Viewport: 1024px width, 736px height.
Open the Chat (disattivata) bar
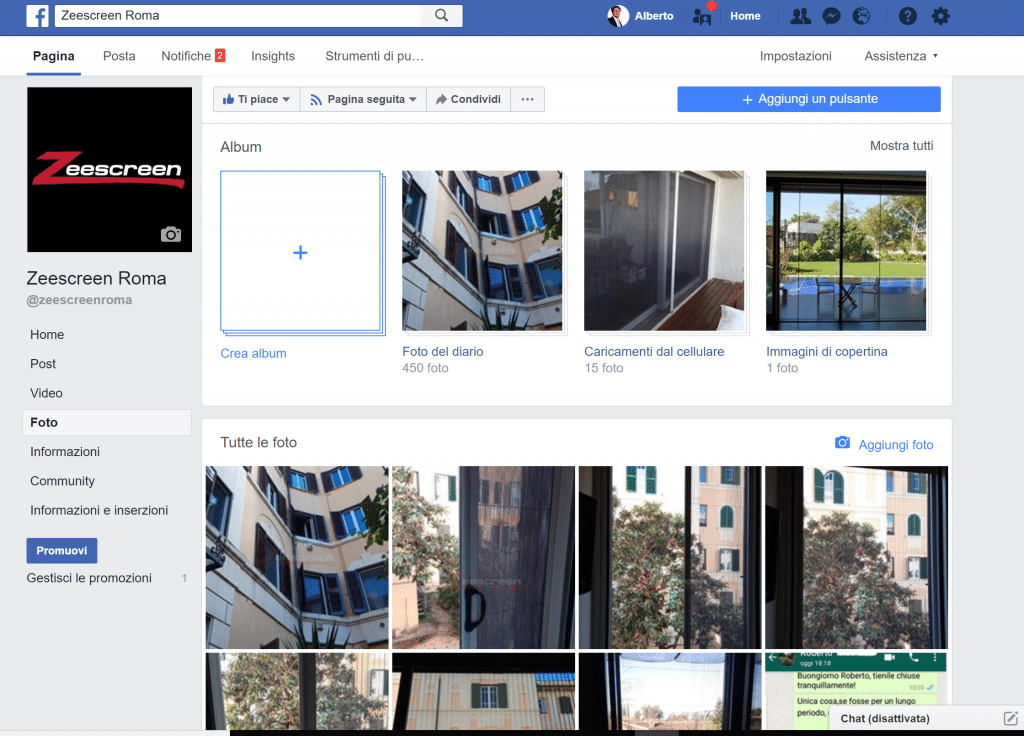coord(885,718)
